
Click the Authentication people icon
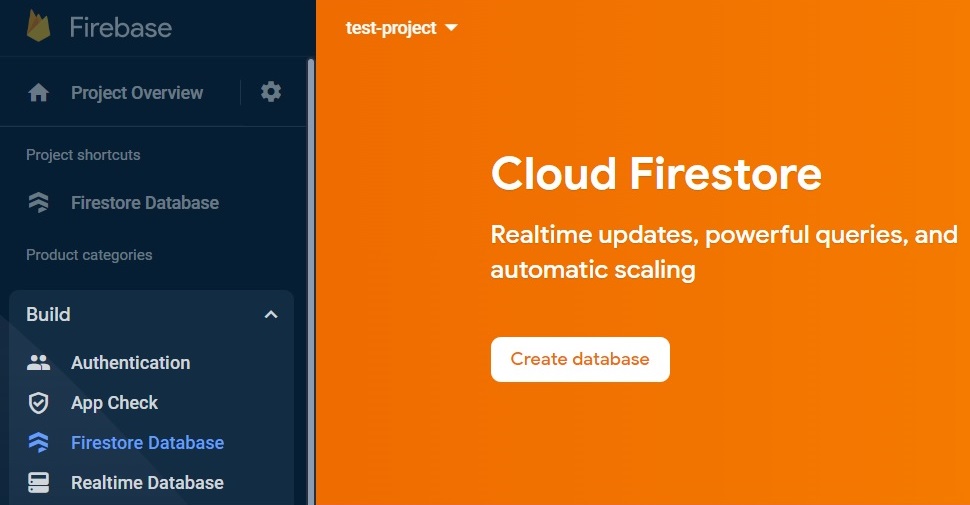click(x=38, y=363)
